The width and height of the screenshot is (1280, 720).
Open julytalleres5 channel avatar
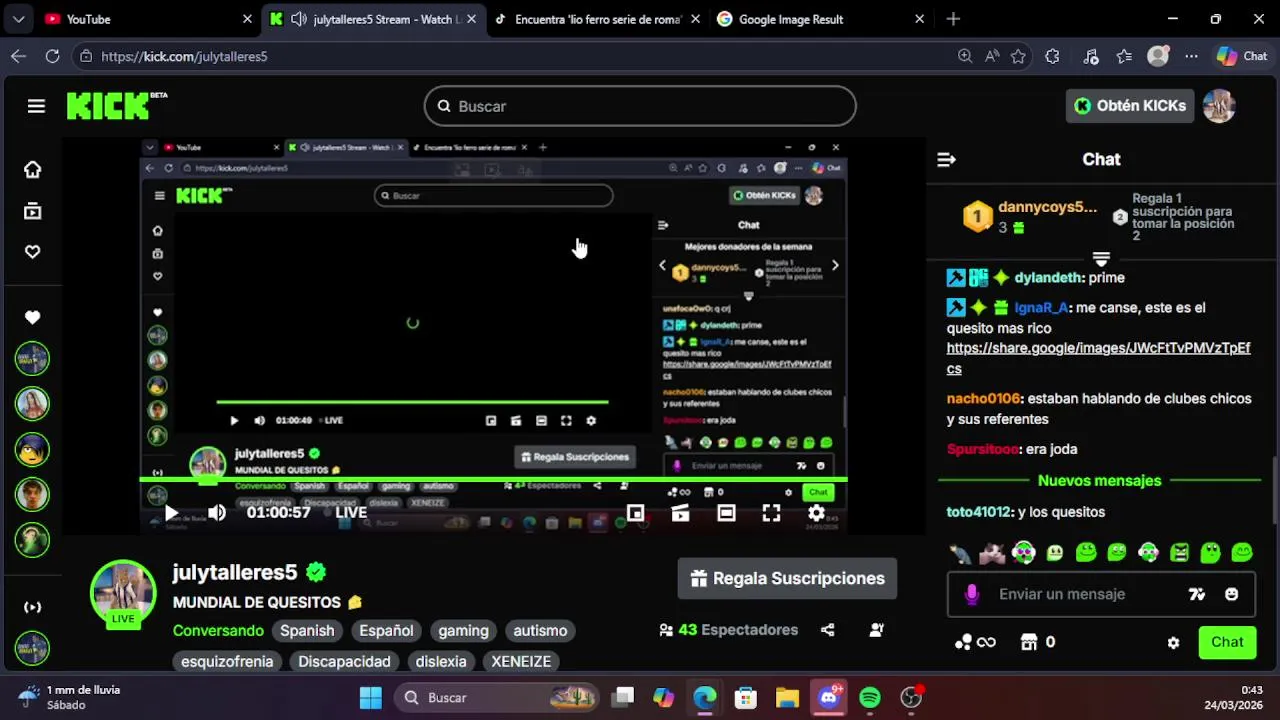(123, 592)
